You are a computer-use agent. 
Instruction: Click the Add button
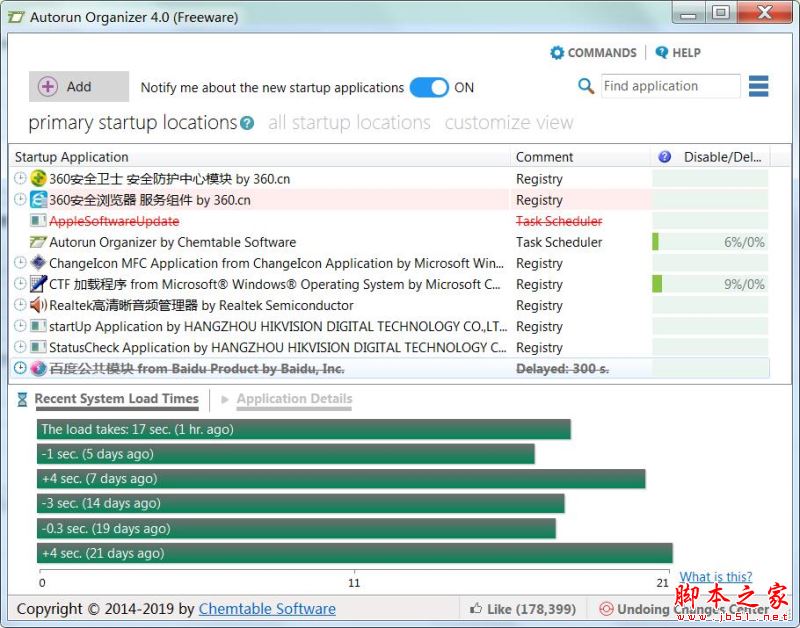click(79, 87)
